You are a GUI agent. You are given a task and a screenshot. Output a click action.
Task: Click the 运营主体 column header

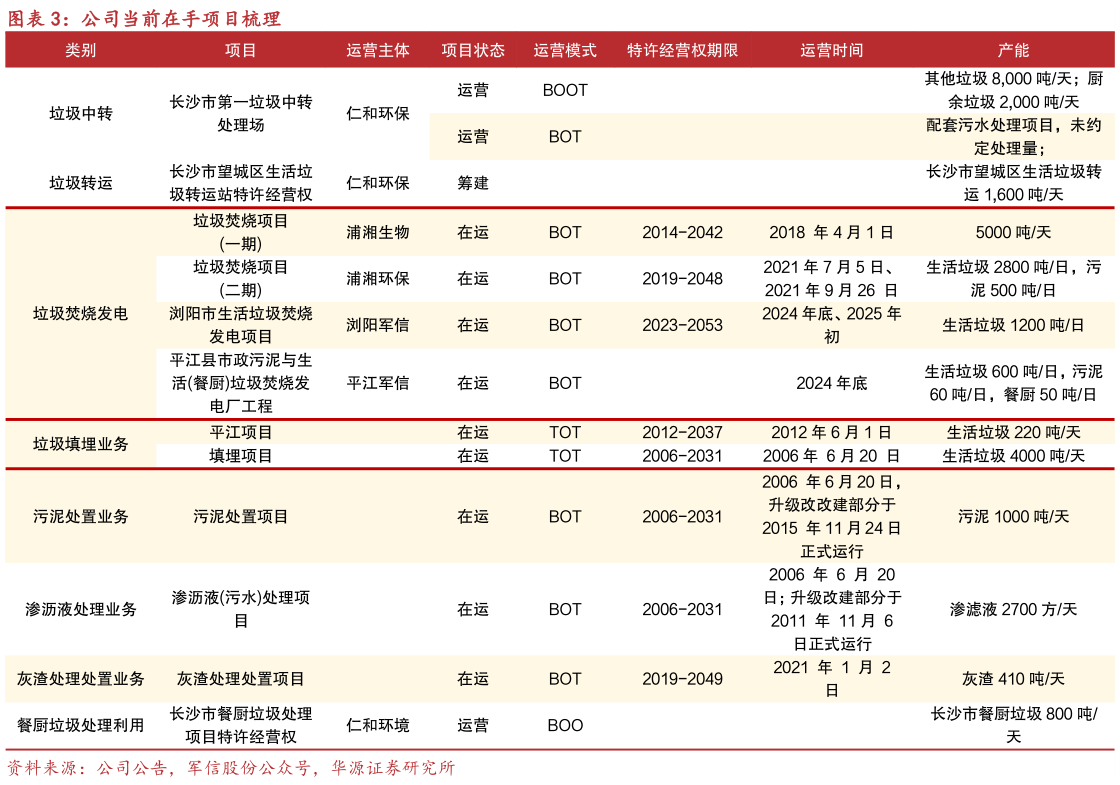click(378, 50)
